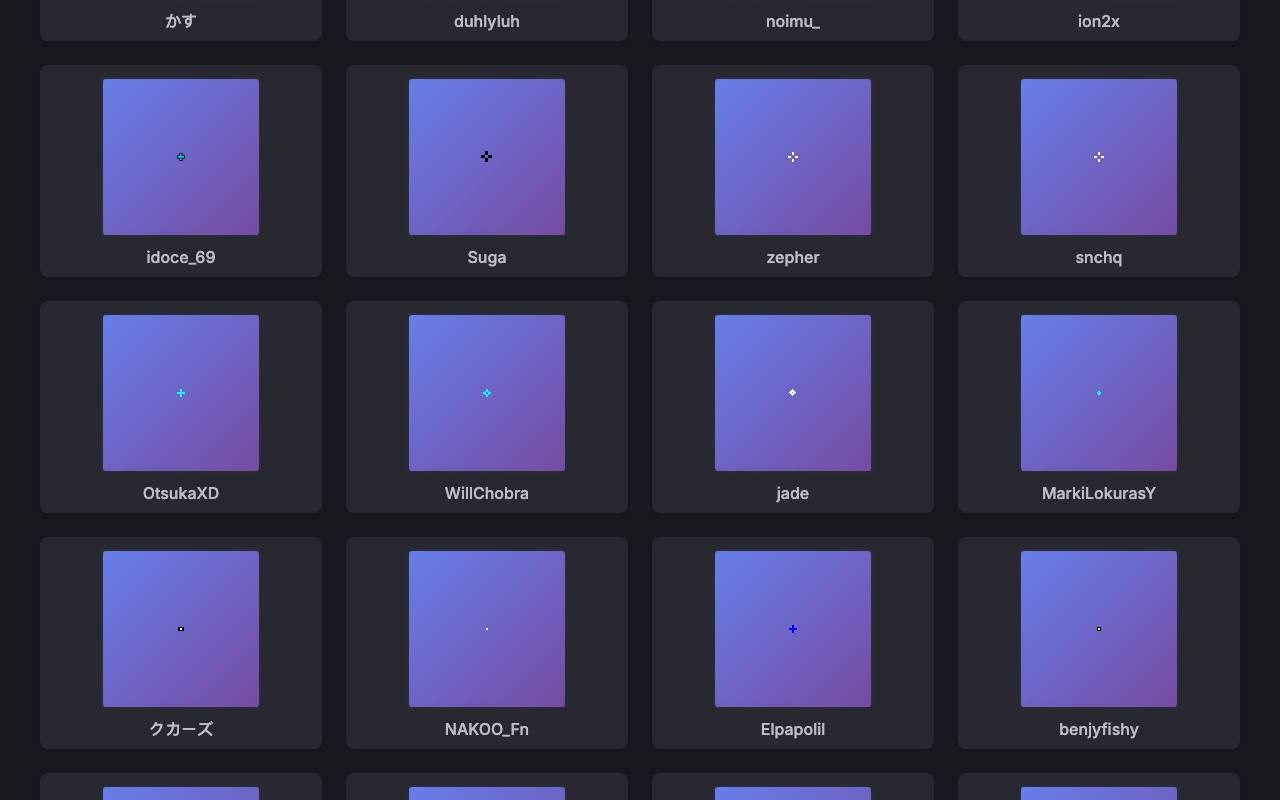Open WillChobra crosshair preview thumbnail

(x=487, y=393)
